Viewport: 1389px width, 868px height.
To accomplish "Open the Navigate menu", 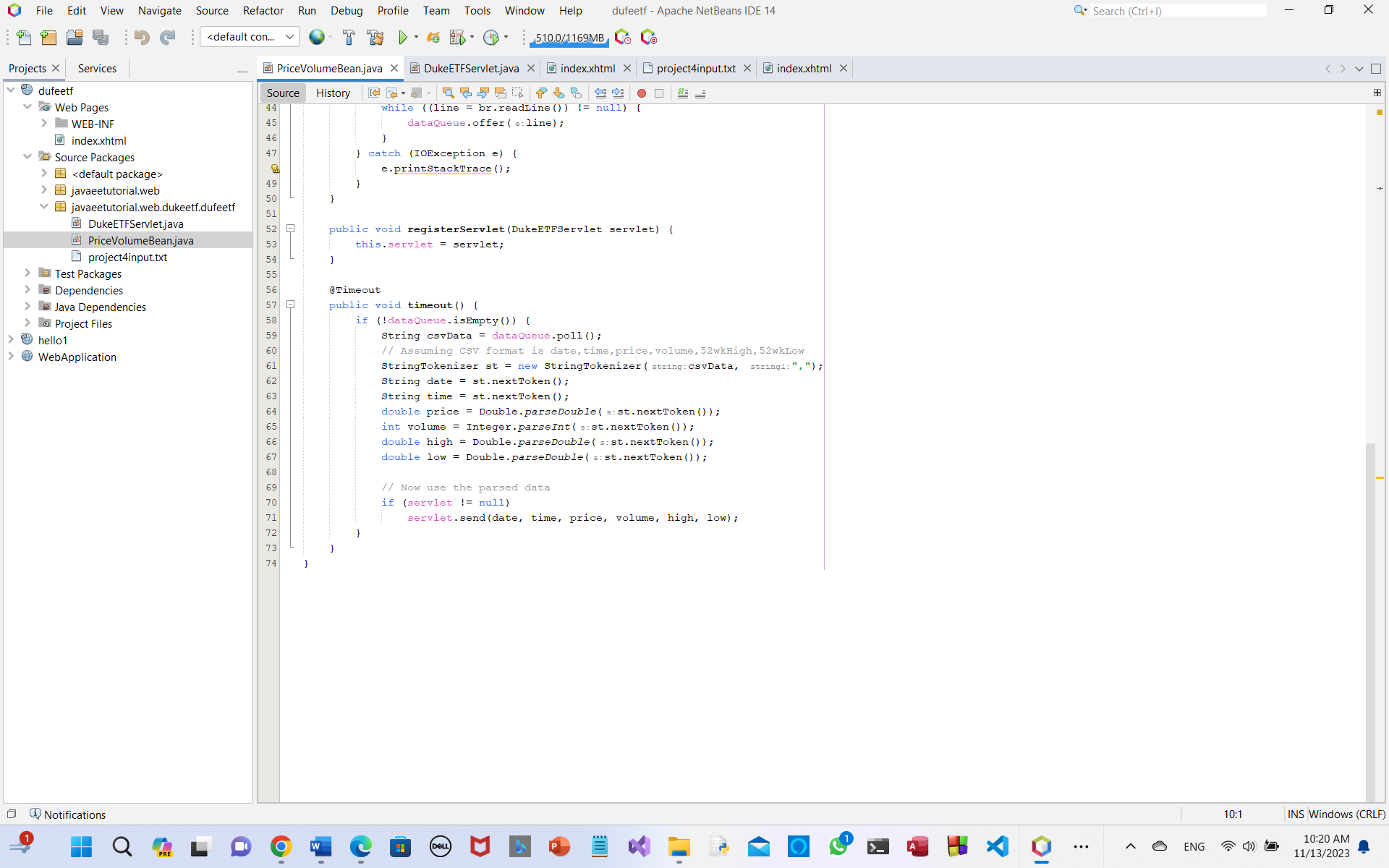I will (160, 10).
